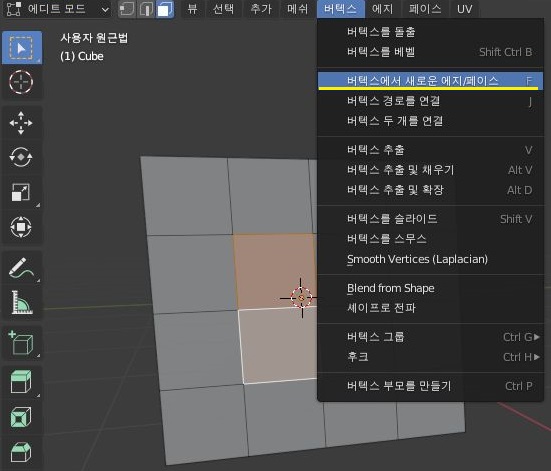The image size is (551, 471).
Task: Select the Bevel tool
Action: (21, 452)
